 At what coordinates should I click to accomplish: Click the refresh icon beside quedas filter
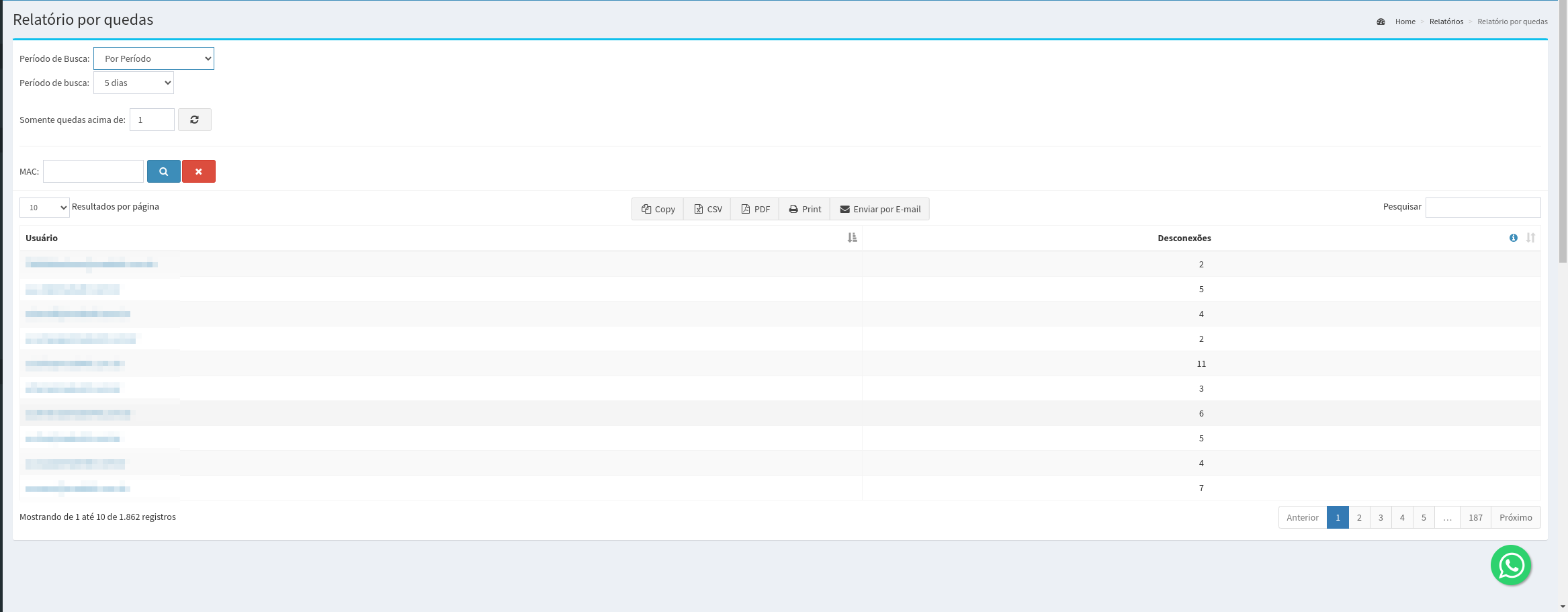point(194,120)
